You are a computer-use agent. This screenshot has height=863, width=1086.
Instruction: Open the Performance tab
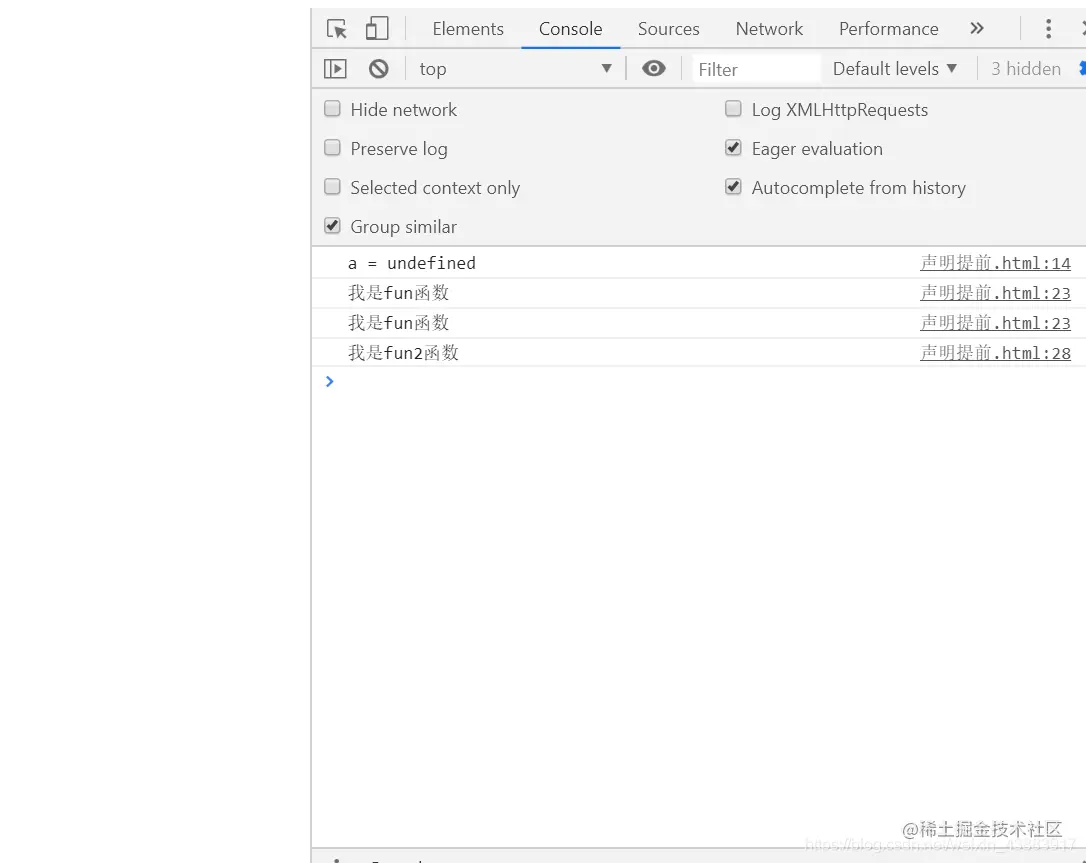coord(889,28)
